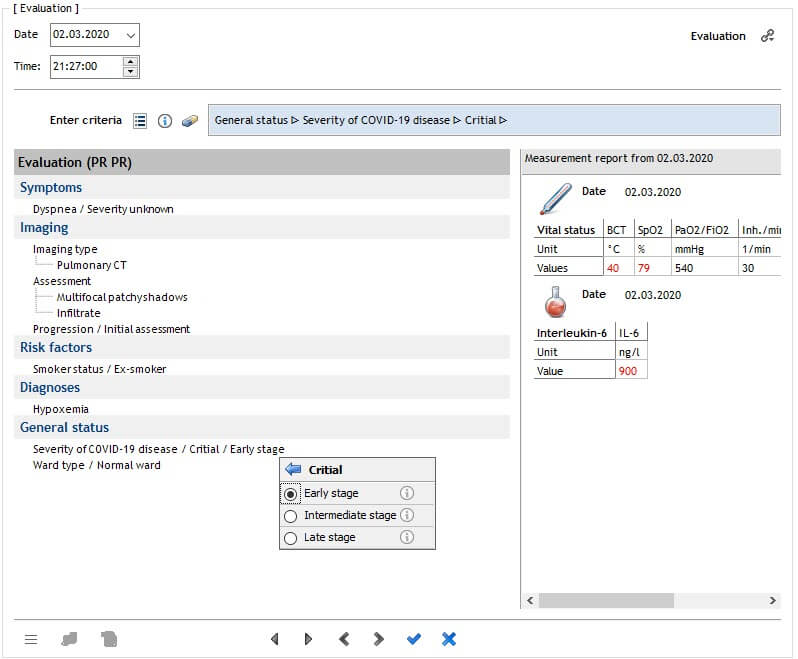Increase time with the up spinner arrow
Image resolution: width=798 pixels, height=659 pixels.
coord(130,62)
